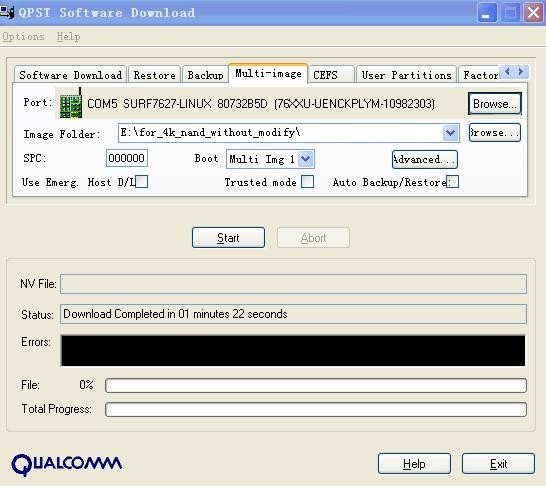Close the QPST Software Download window
The height and width of the screenshot is (488, 546).
pyautogui.click(x=533, y=13)
